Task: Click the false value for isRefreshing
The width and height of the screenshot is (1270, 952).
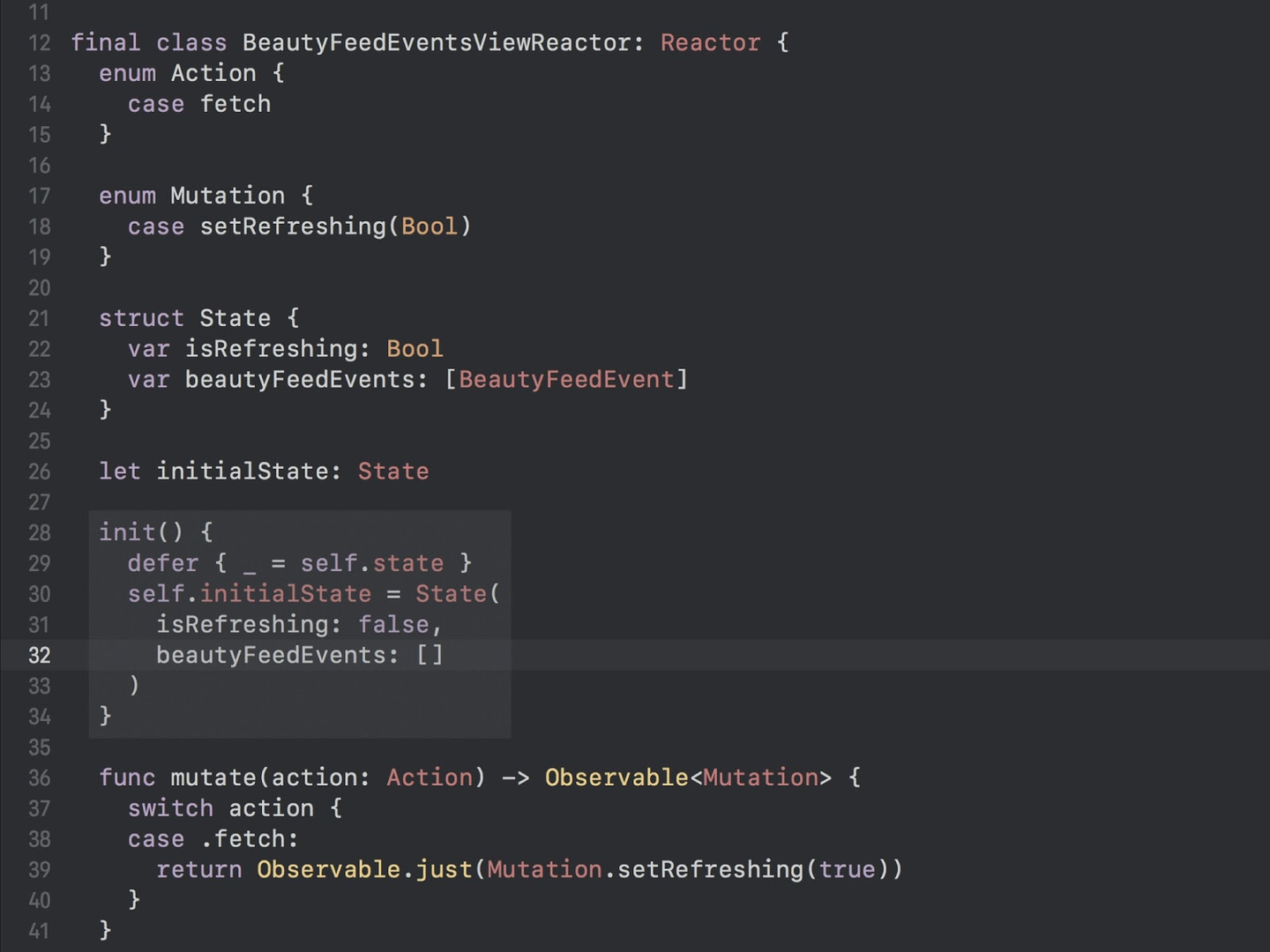Action: click(393, 625)
